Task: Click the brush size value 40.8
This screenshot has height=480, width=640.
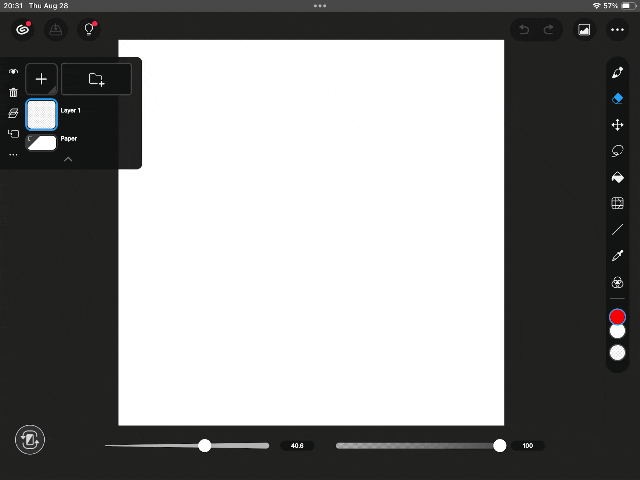Action: pyautogui.click(x=297, y=446)
